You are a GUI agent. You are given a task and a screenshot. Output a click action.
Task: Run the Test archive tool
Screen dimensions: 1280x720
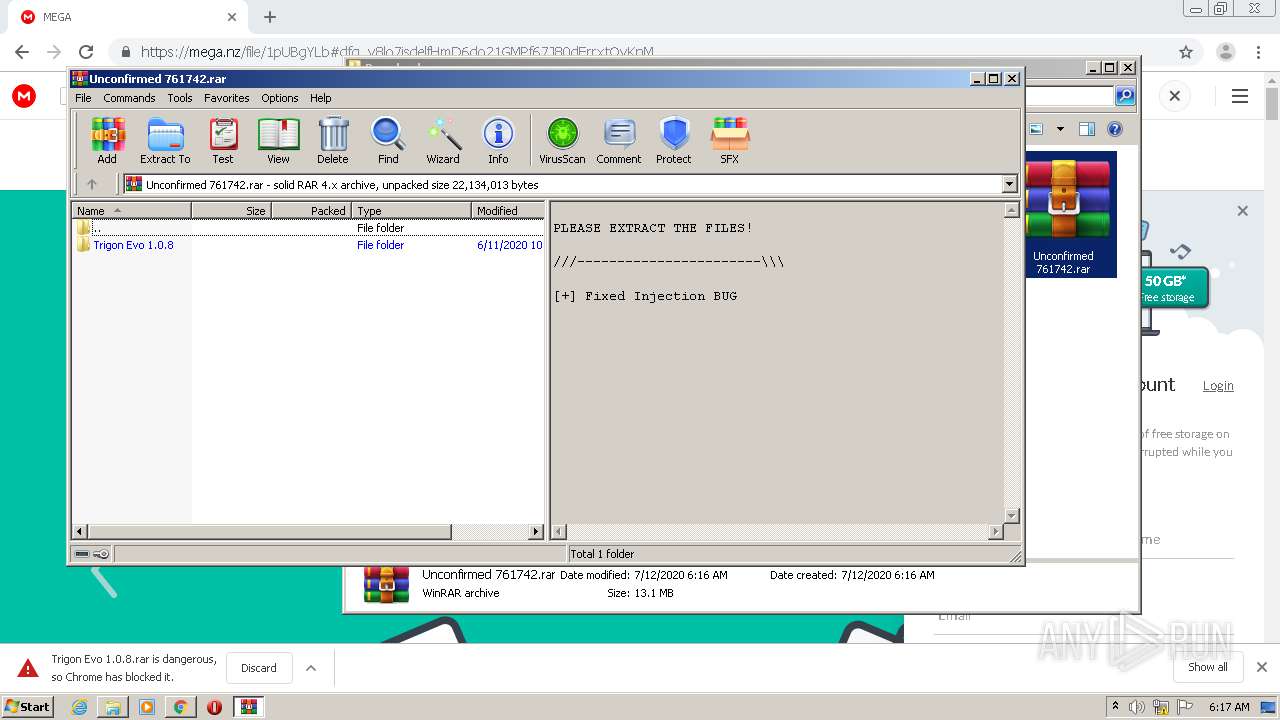tap(223, 140)
